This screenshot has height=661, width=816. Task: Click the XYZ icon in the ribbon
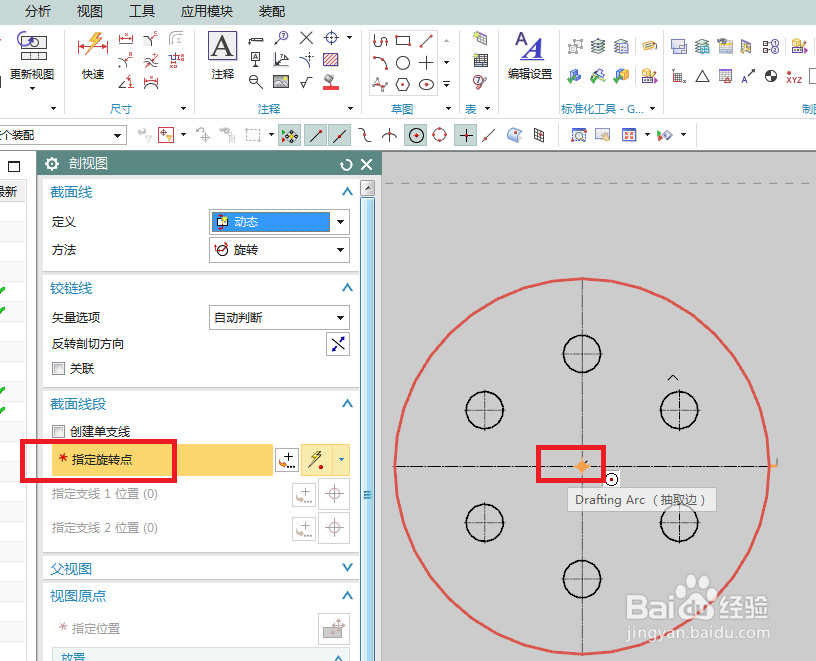(794, 77)
